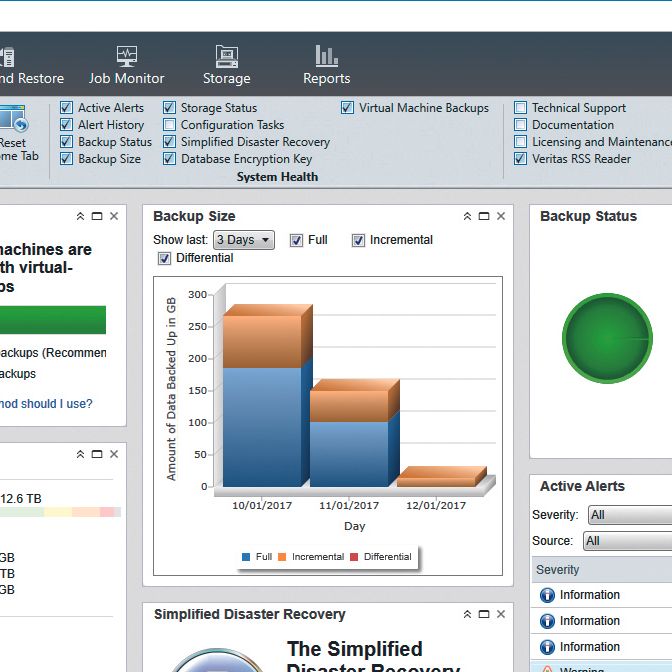Toggle Full checkbox in Backup Size
The height and width of the screenshot is (672, 672).
click(296, 240)
